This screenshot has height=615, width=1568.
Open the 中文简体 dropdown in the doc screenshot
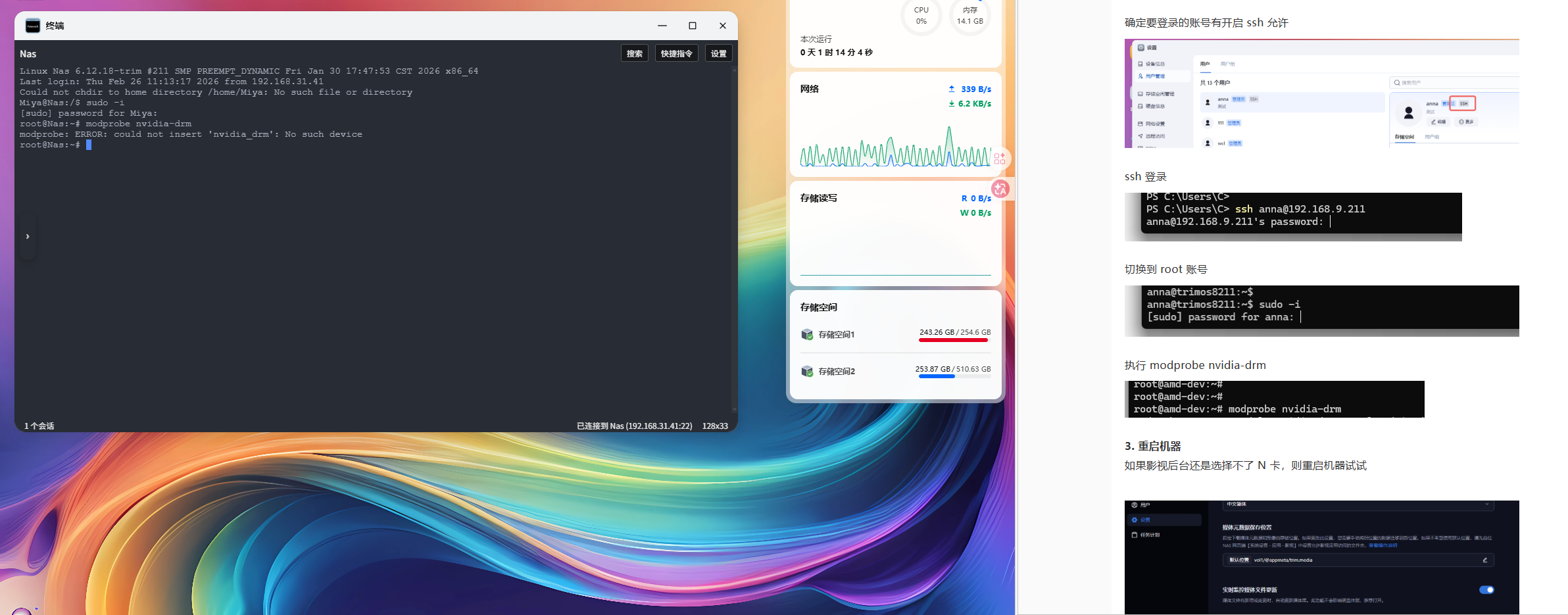(x=1358, y=504)
